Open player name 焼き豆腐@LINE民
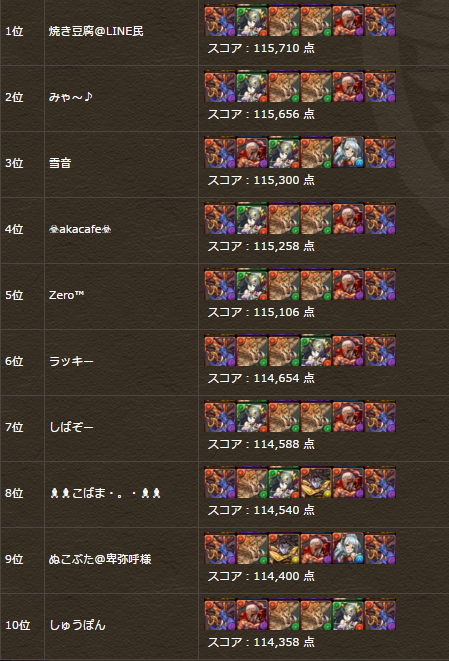 [x=96, y=31]
